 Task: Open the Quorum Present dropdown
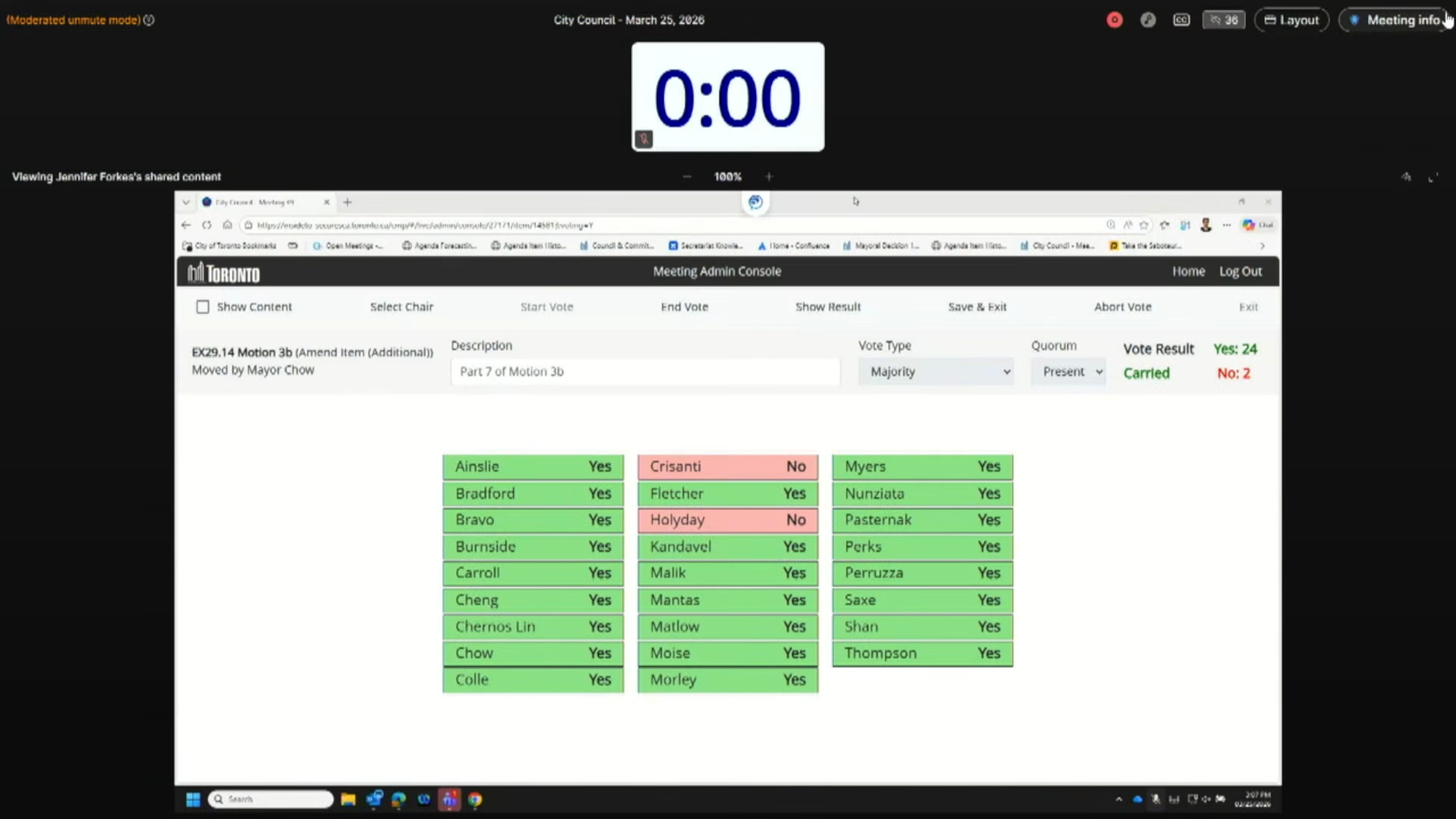coord(1068,372)
